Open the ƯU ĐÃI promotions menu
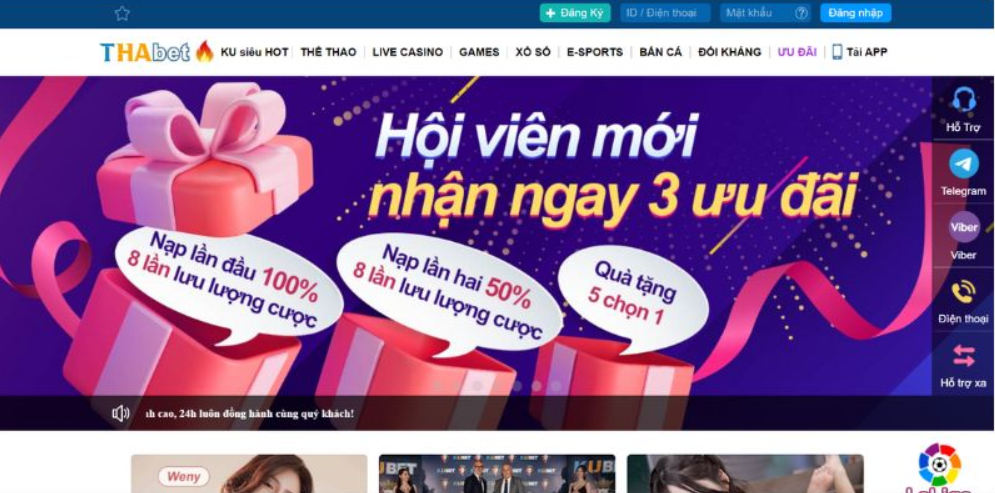The image size is (995, 493). pyautogui.click(x=797, y=52)
